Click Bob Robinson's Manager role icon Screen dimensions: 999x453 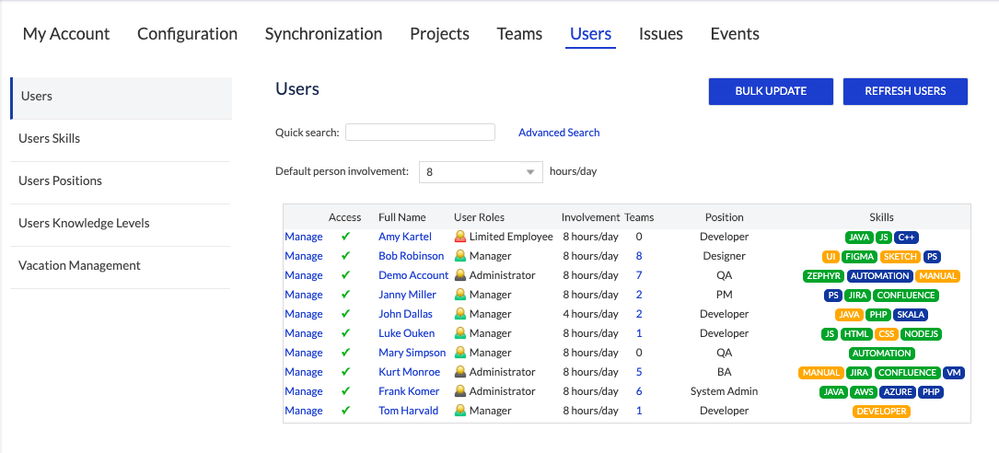460,256
